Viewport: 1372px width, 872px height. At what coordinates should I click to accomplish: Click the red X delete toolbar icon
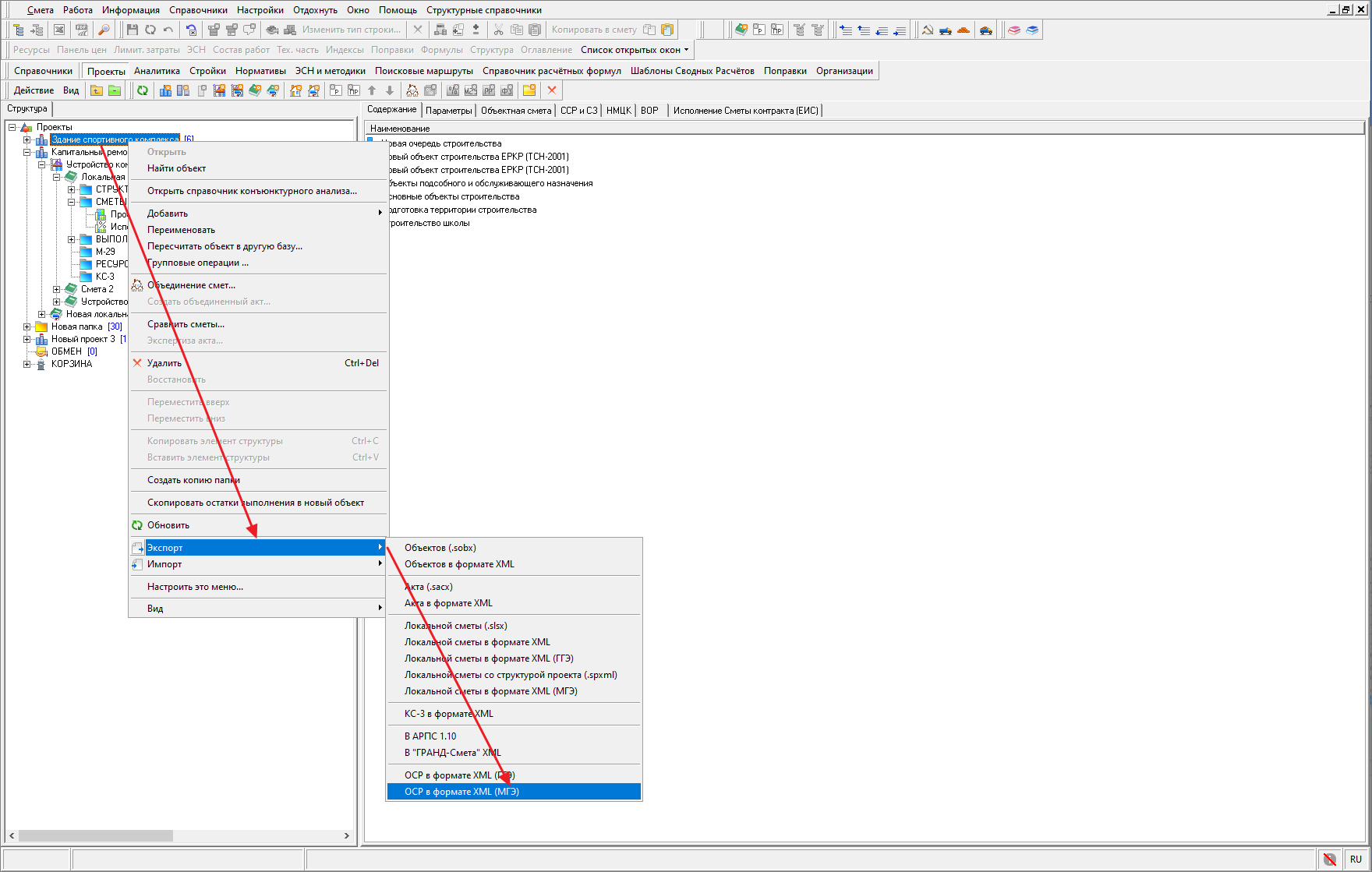(552, 90)
